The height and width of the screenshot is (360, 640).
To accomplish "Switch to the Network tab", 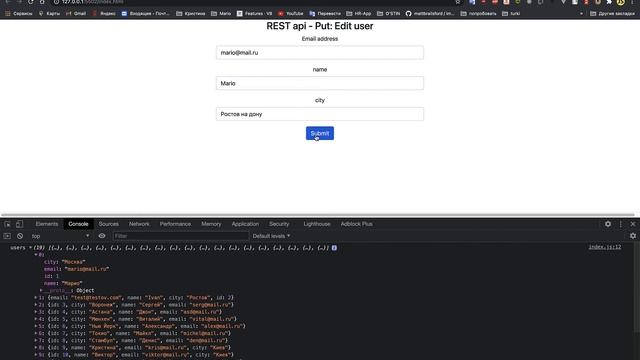I will pyautogui.click(x=139, y=224).
